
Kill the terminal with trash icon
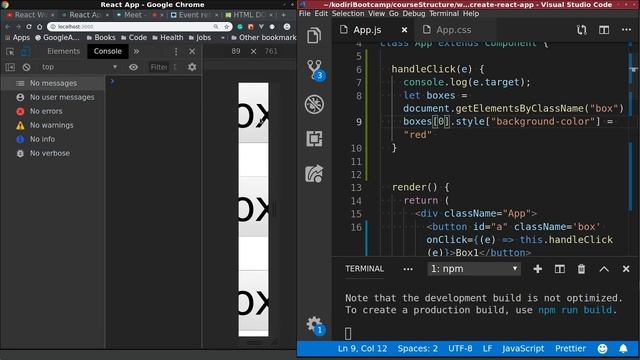tap(581, 269)
